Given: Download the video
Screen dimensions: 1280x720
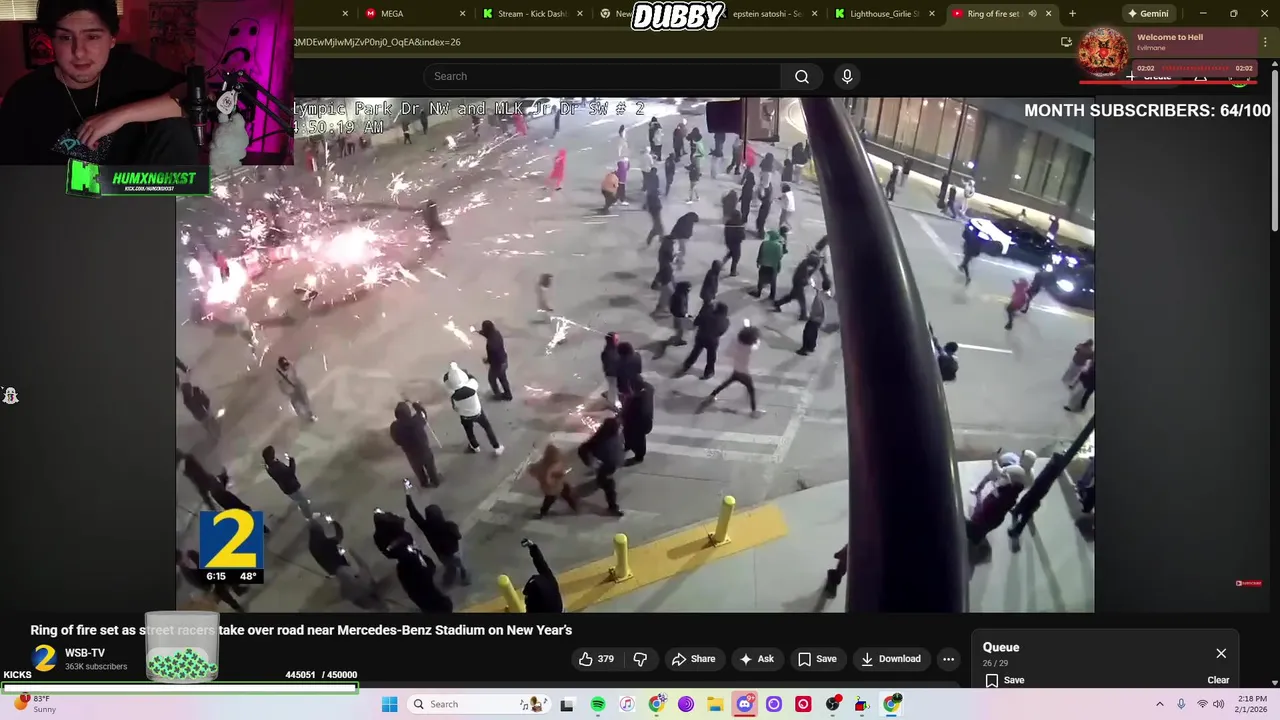Looking at the screenshot, I should tap(890, 659).
